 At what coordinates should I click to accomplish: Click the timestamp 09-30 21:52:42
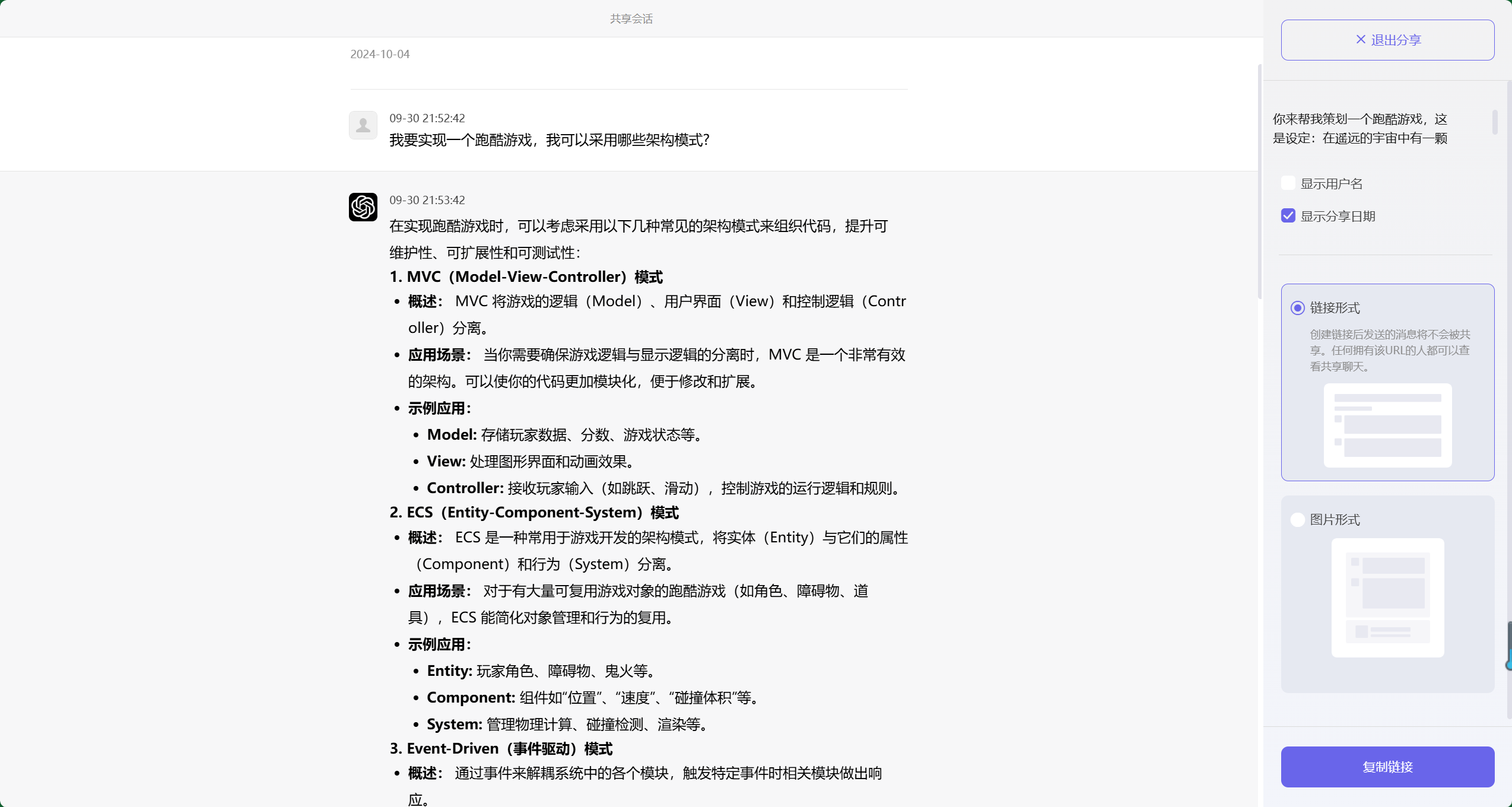[x=427, y=117]
